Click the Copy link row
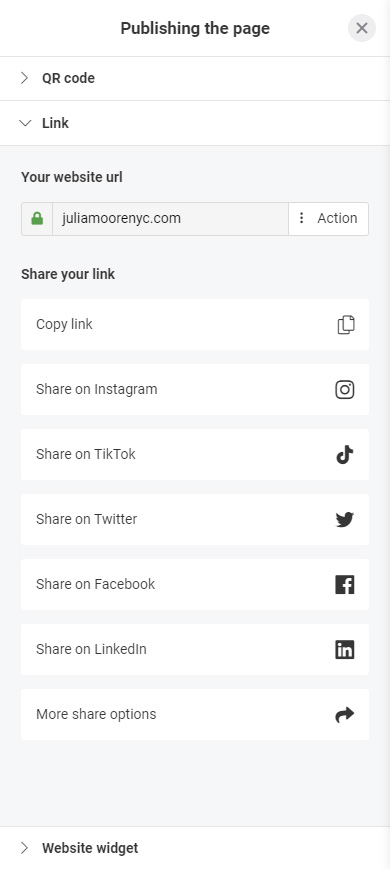390x870 pixels. [x=195, y=325]
